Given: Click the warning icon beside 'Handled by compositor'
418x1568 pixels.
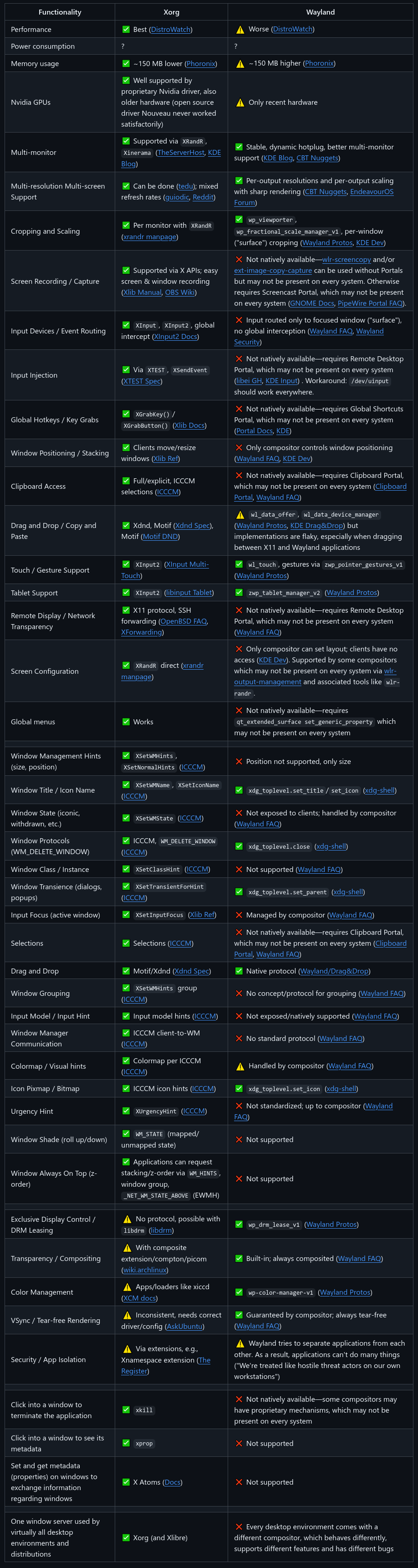Looking at the screenshot, I should click(x=240, y=1066).
